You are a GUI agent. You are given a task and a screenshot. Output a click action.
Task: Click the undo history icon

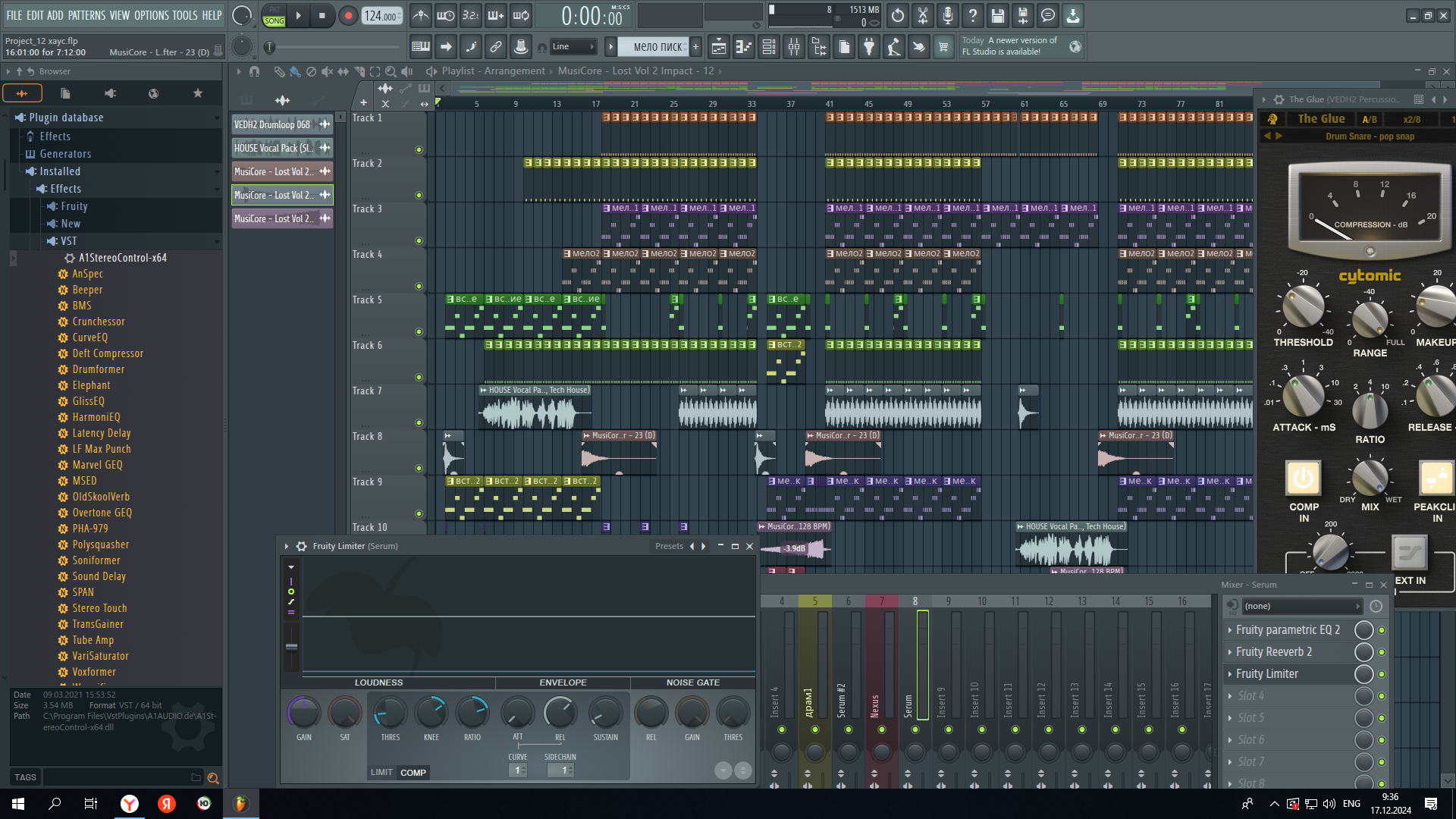(x=898, y=15)
